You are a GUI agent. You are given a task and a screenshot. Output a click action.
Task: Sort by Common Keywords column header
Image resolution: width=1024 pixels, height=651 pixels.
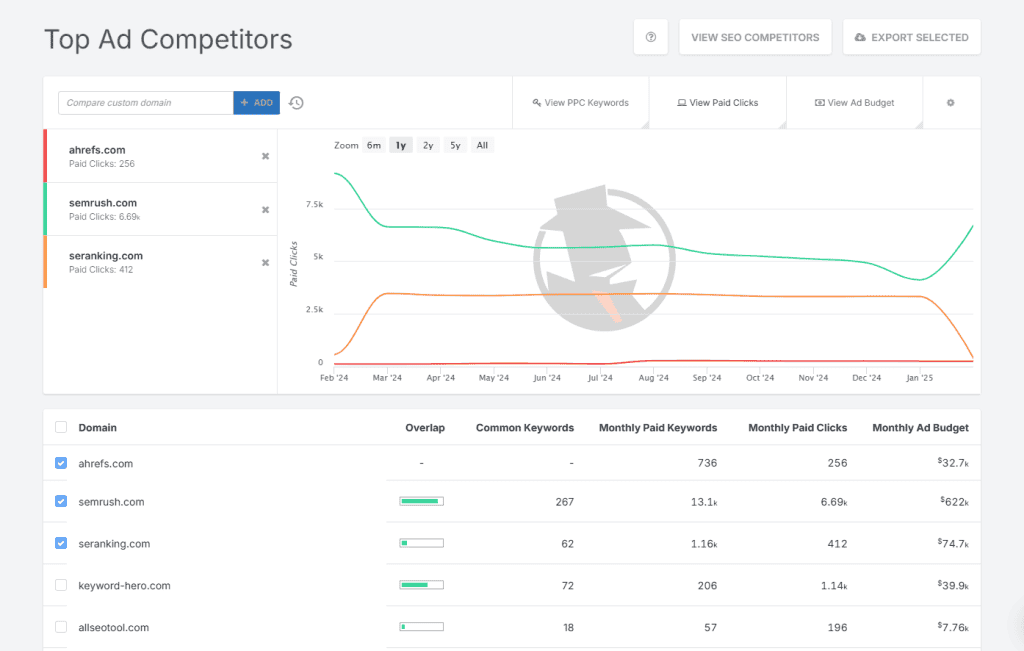[x=524, y=428]
